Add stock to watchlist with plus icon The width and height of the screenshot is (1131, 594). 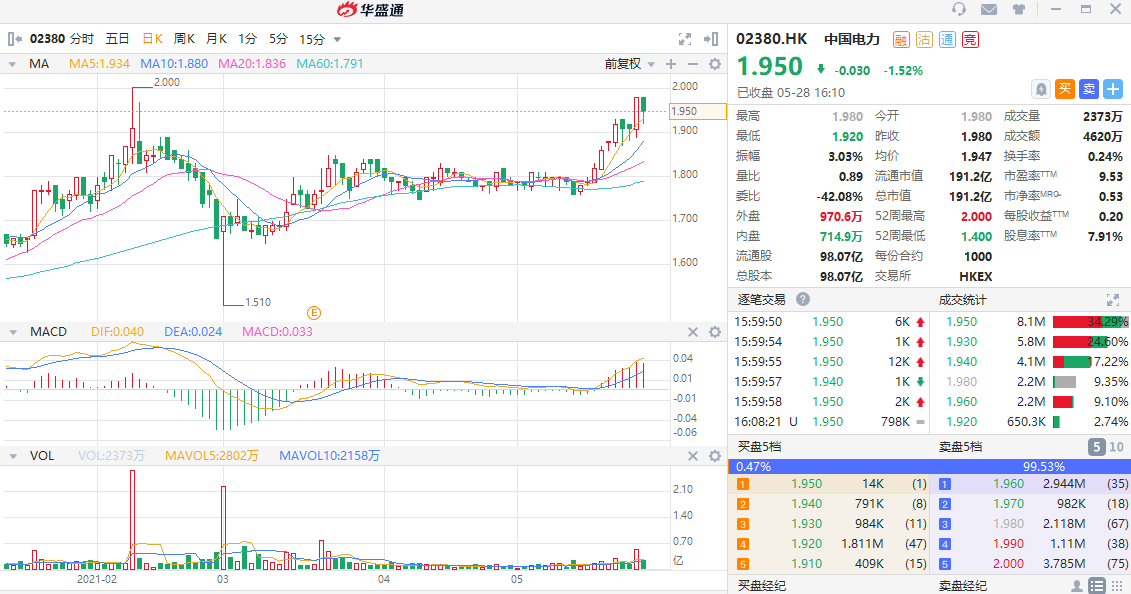1113,89
